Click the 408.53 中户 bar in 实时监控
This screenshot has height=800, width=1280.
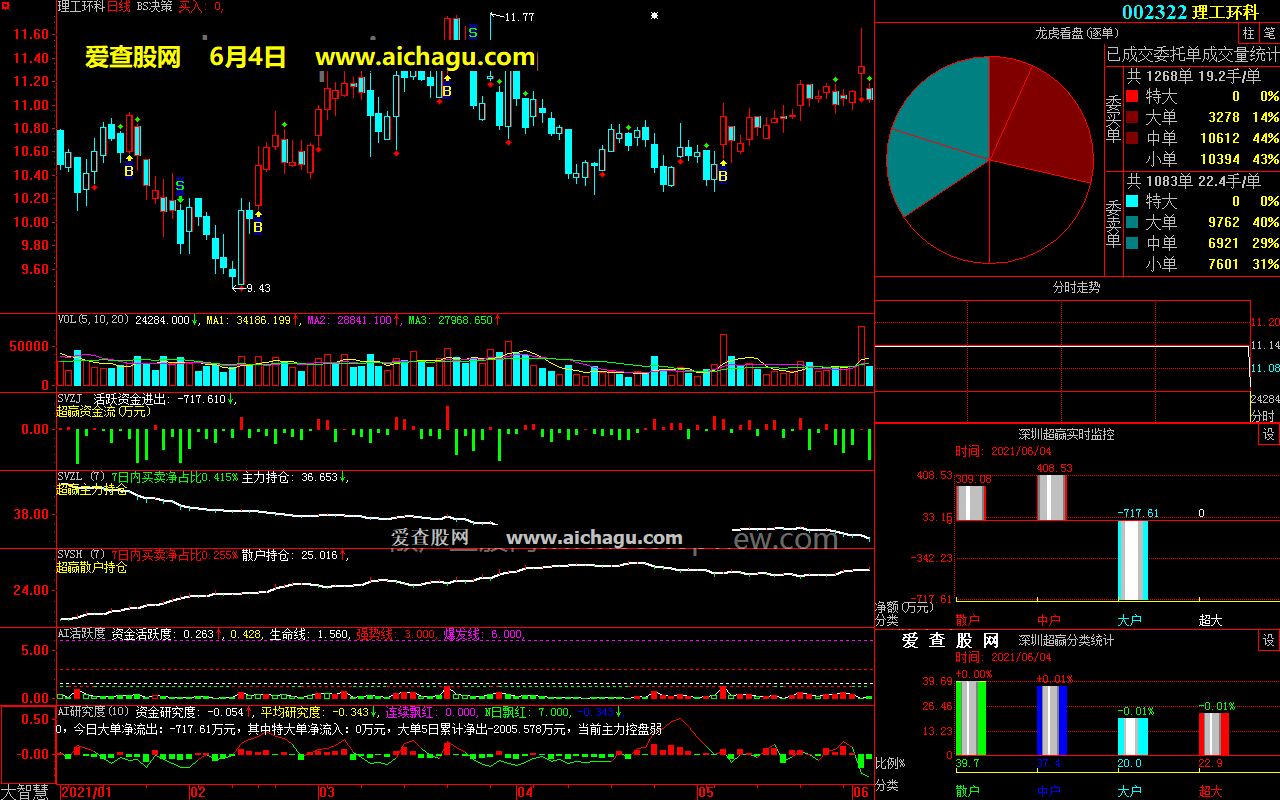point(1052,497)
